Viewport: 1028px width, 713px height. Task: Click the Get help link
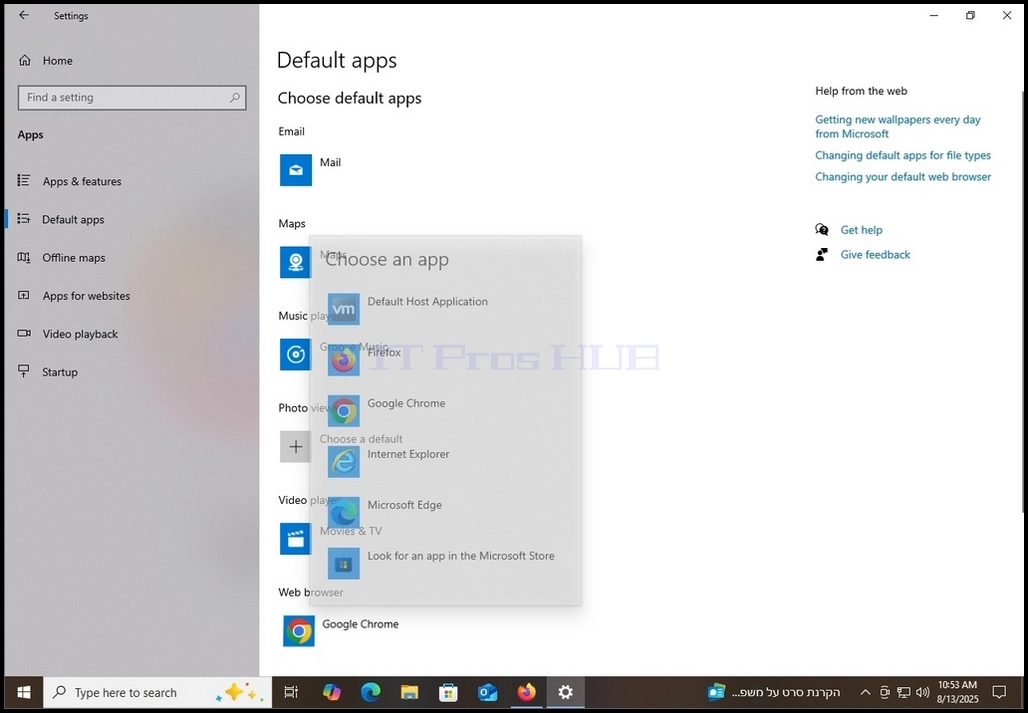tap(861, 230)
